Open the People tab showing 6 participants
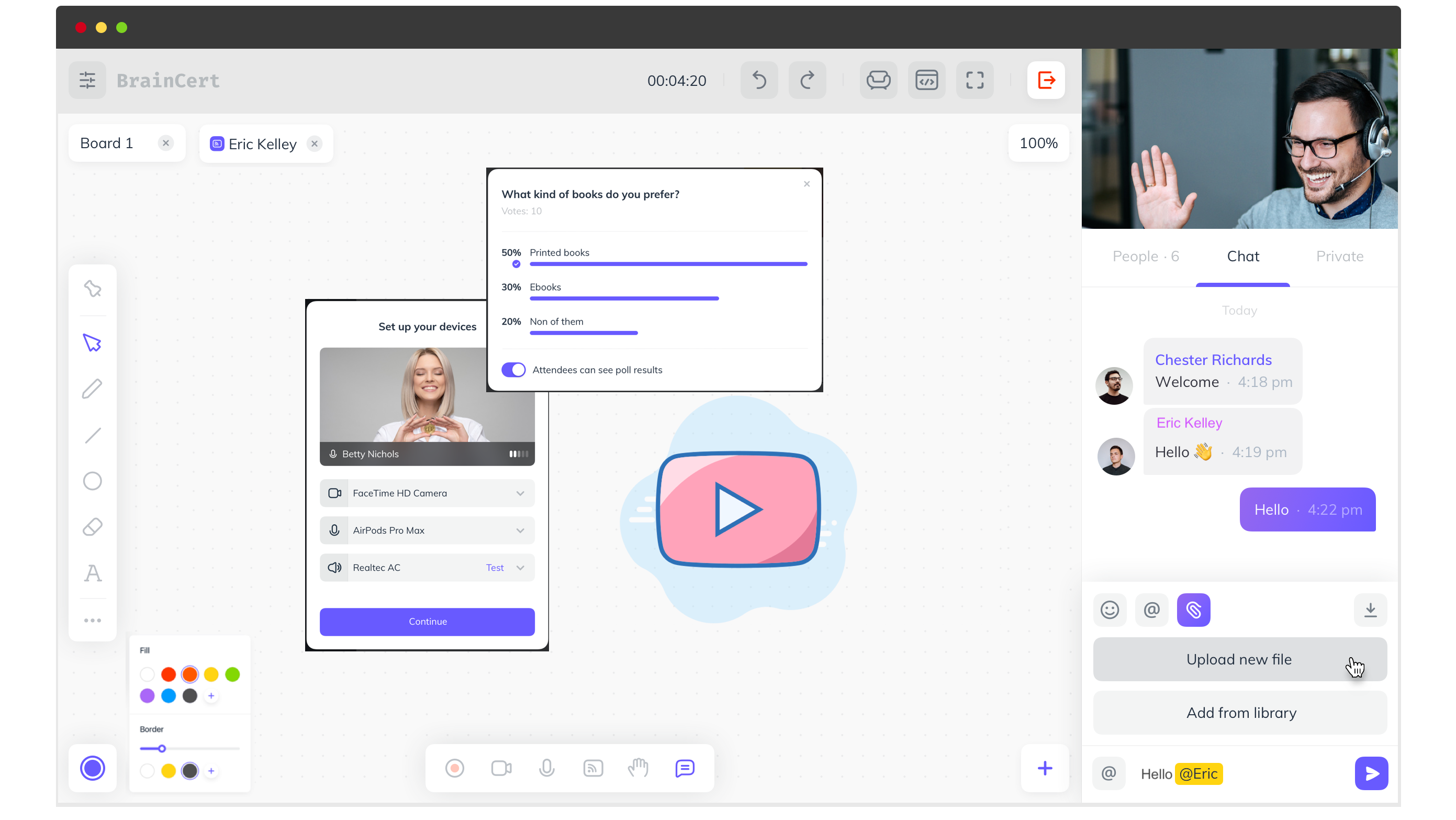 coord(1145,256)
